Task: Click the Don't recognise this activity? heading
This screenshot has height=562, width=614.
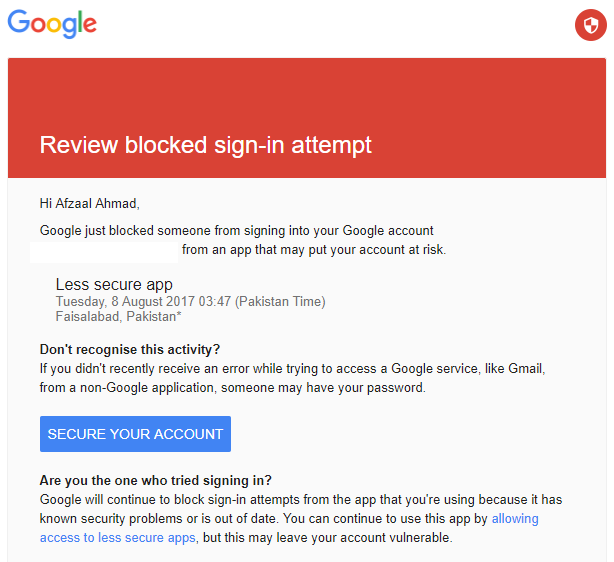Action: click(130, 349)
